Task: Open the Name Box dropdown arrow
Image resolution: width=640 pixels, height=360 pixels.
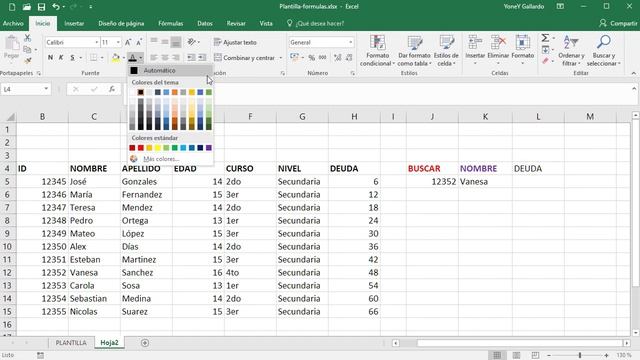Action: coord(46,89)
